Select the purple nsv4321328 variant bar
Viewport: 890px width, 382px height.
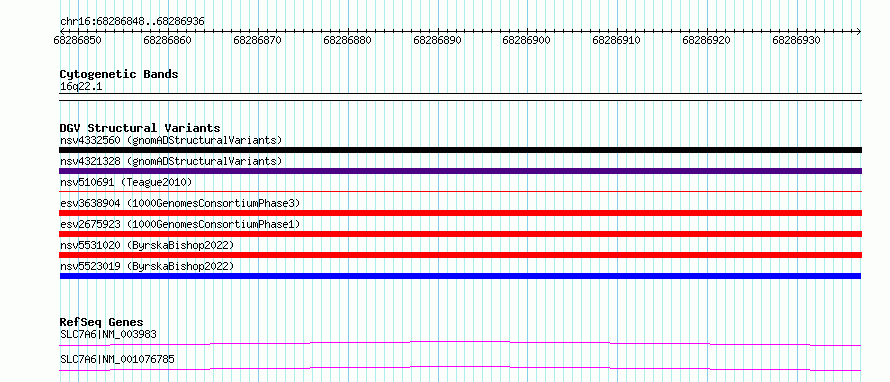click(x=460, y=171)
